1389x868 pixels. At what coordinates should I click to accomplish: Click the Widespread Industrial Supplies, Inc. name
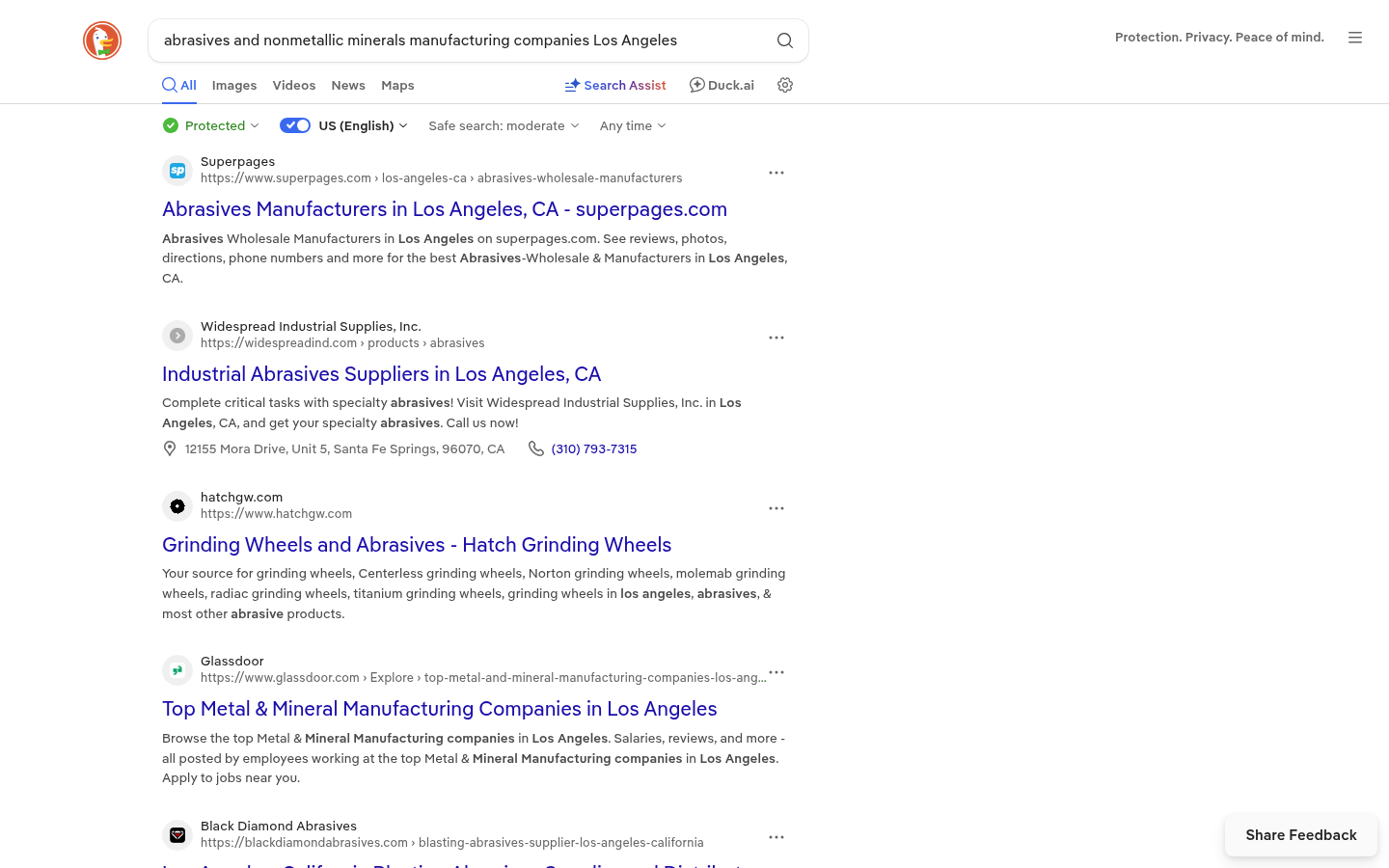pos(311,327)
